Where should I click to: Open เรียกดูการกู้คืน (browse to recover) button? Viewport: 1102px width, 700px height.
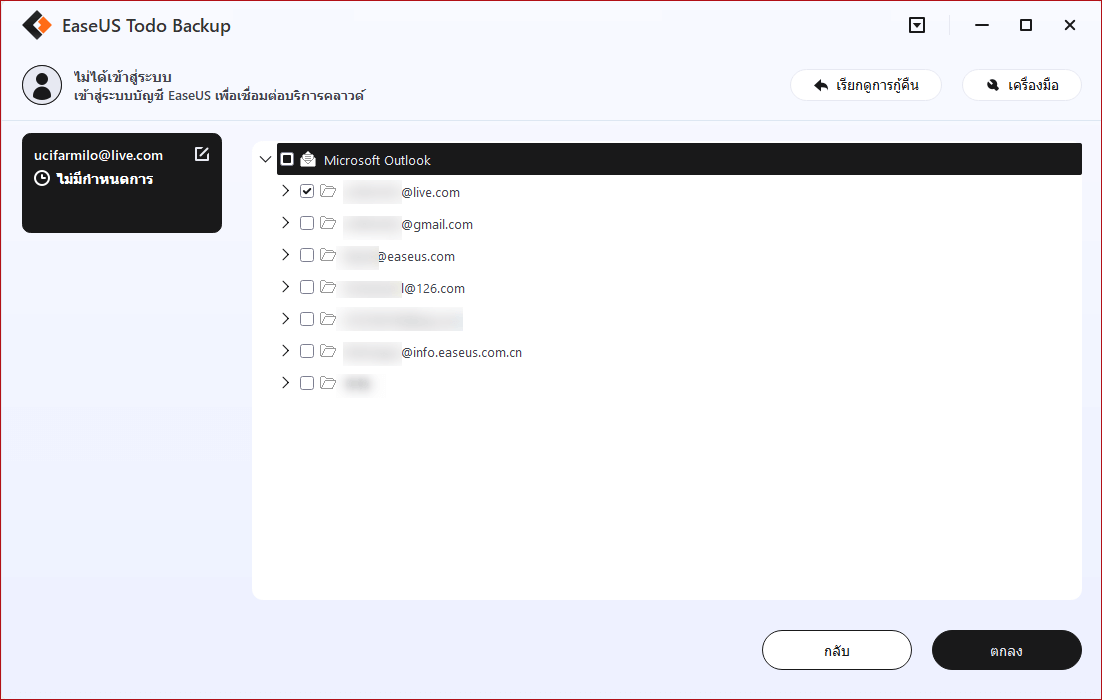click(866, 85)
